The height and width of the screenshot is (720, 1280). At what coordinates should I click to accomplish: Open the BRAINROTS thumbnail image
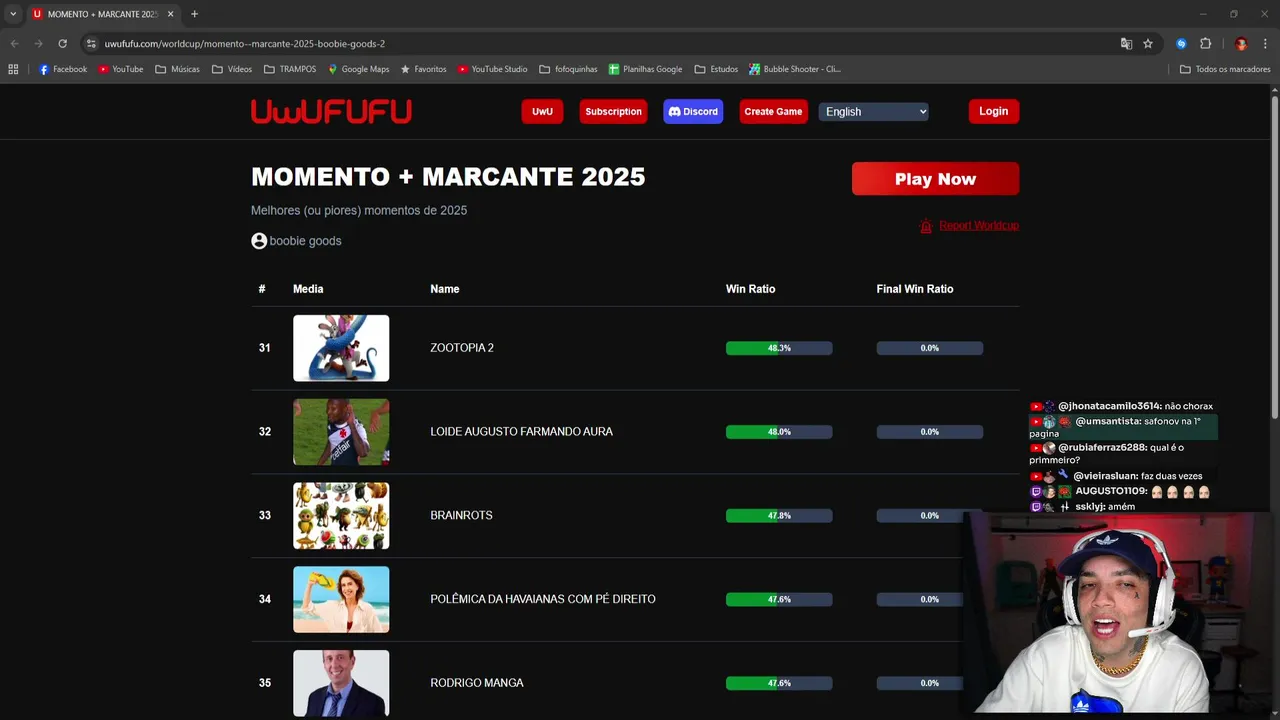tap(341, 516)
